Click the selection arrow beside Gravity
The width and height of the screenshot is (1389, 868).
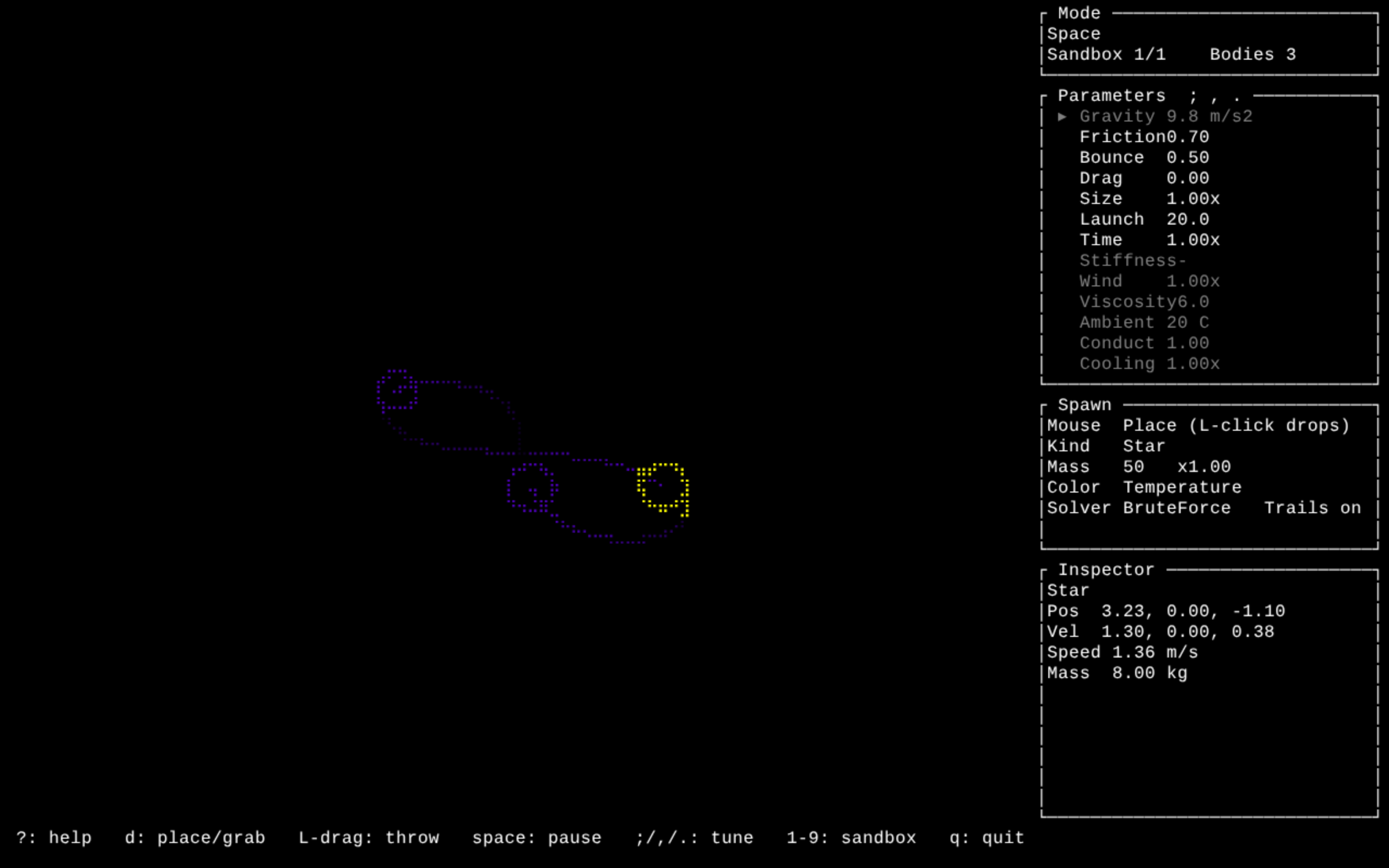(1062, 117)
